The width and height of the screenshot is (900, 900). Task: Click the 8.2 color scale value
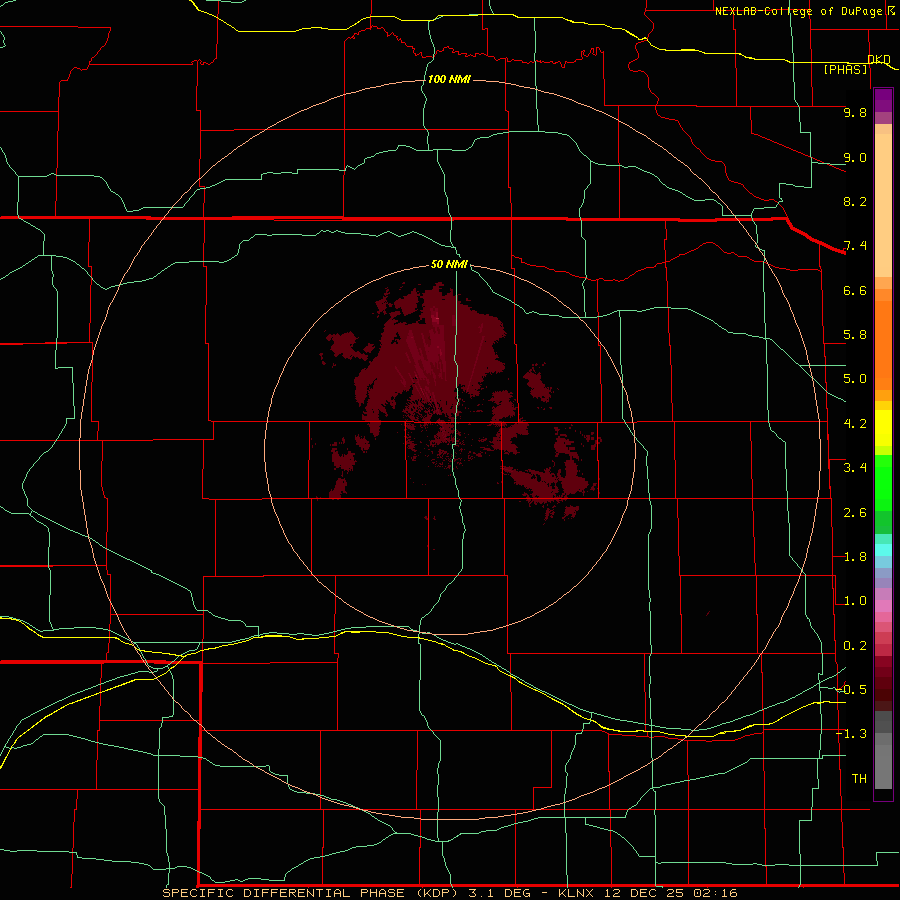coord(855,201)
